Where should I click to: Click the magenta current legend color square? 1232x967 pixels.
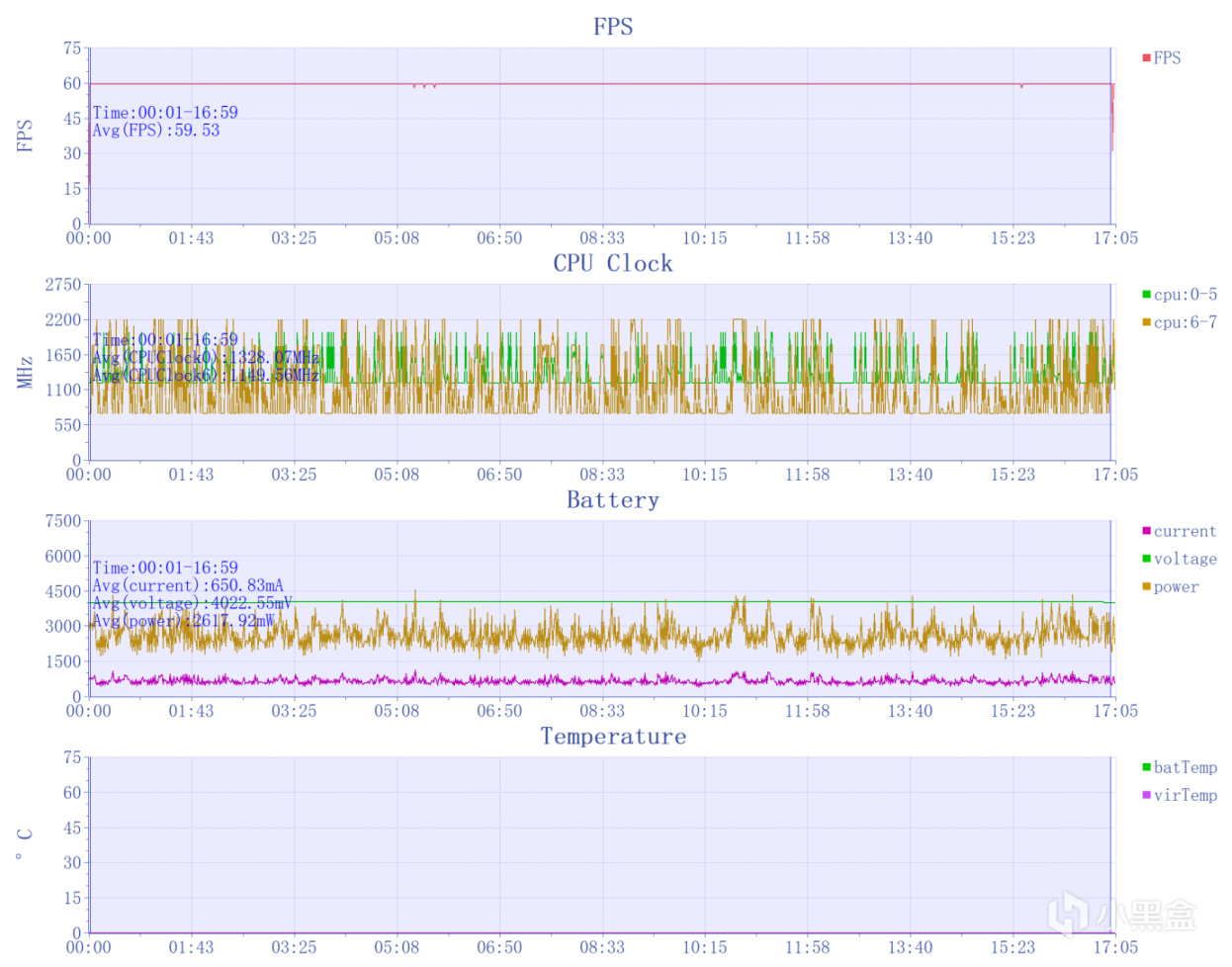(x=1146, y=531)
